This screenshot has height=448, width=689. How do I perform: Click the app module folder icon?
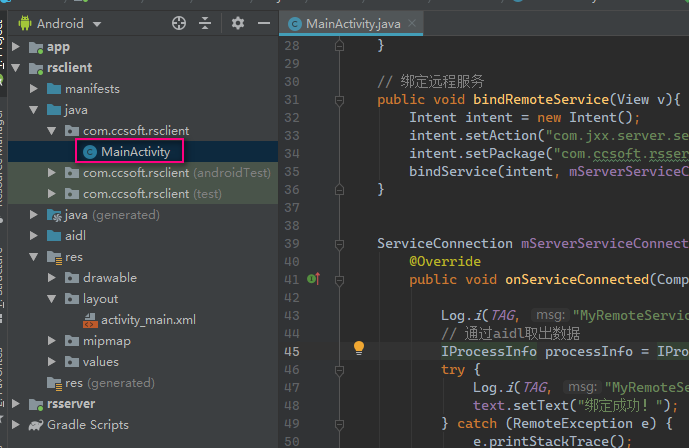(x=36, y=47)
